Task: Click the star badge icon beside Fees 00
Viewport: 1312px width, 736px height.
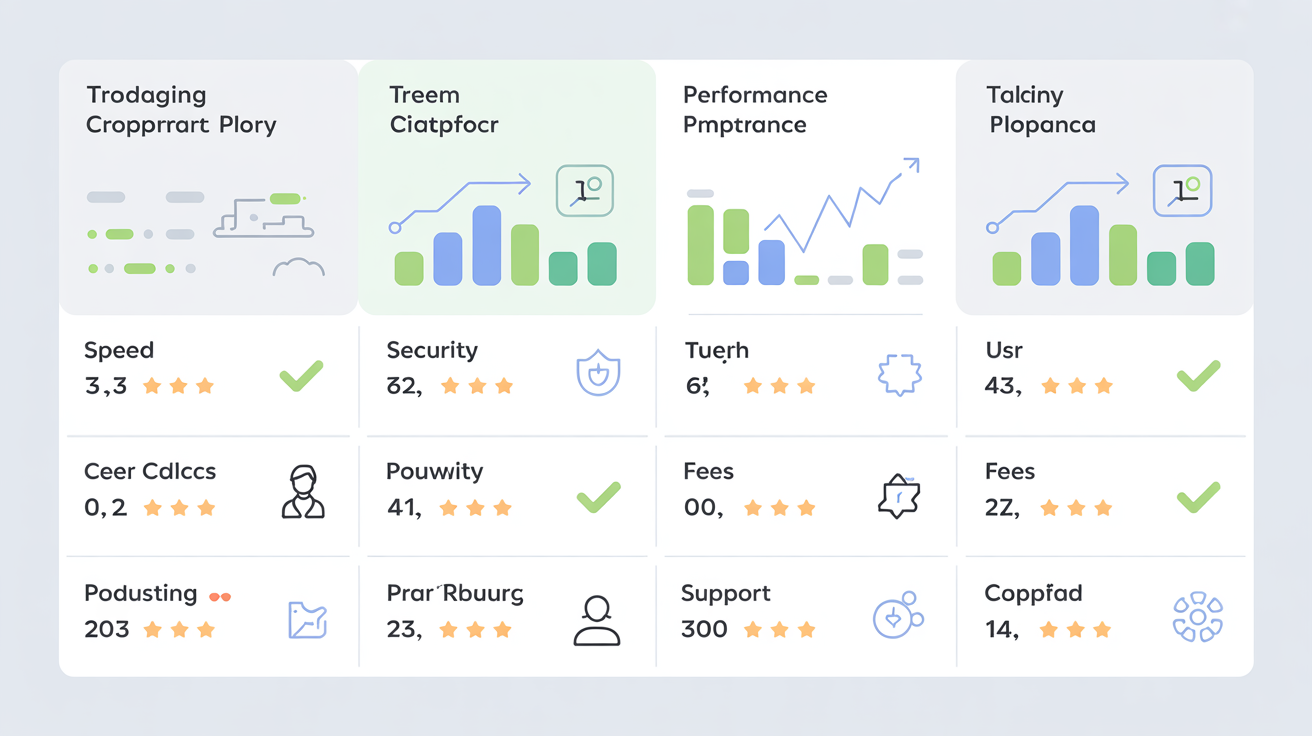Action: tap(897, 496)
